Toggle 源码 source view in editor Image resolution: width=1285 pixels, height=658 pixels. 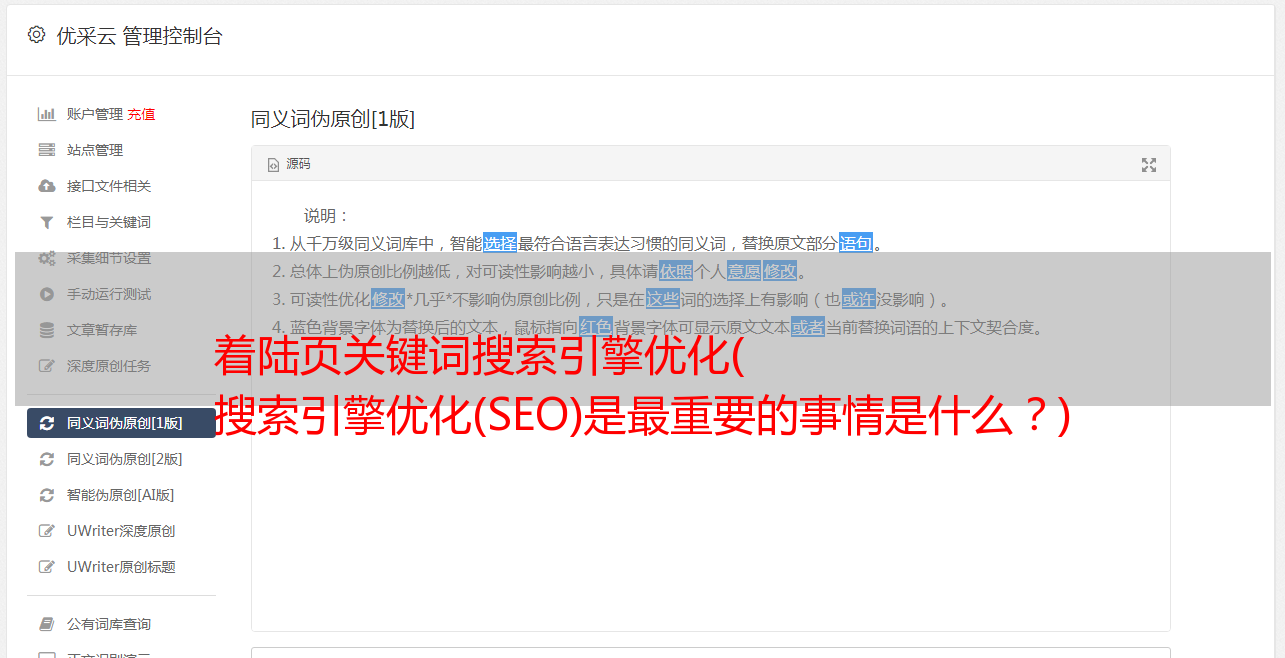289,164
